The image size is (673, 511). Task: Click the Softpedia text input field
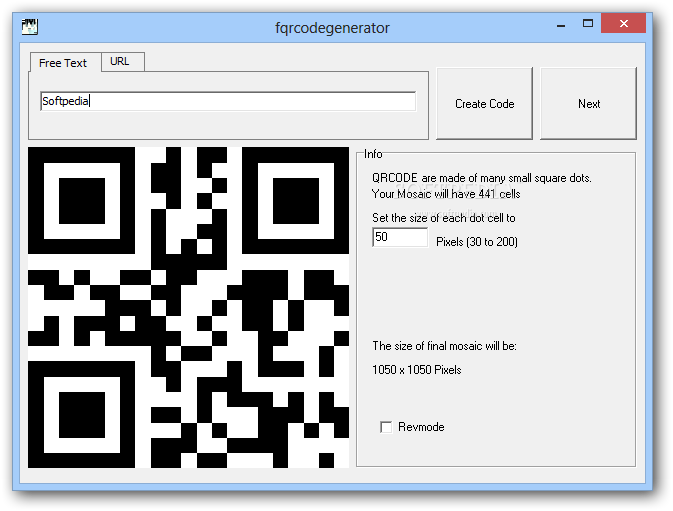coord(228,101)
